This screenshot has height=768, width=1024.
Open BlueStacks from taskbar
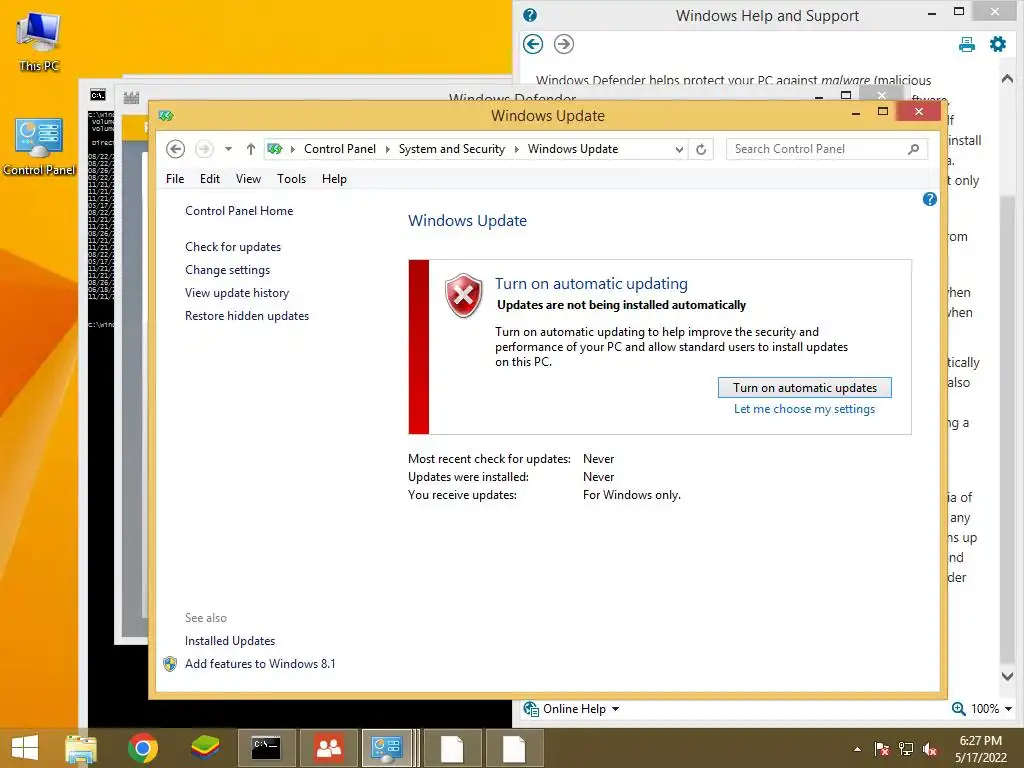pos(205,748)
